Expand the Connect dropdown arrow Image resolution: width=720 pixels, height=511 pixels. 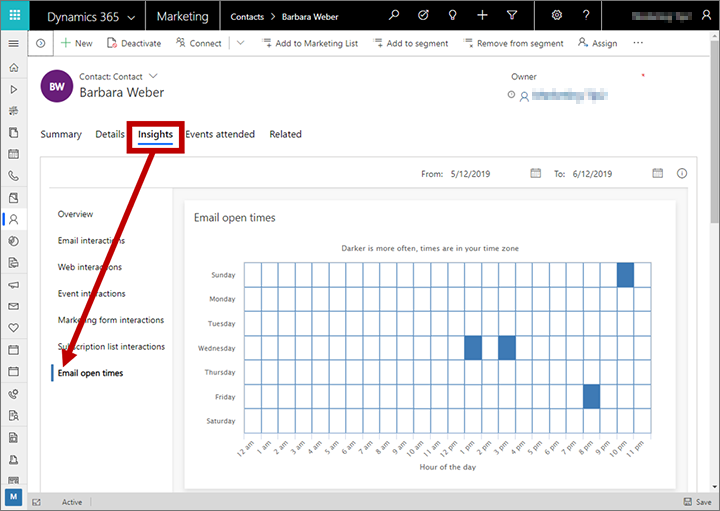tap(241, 43)
